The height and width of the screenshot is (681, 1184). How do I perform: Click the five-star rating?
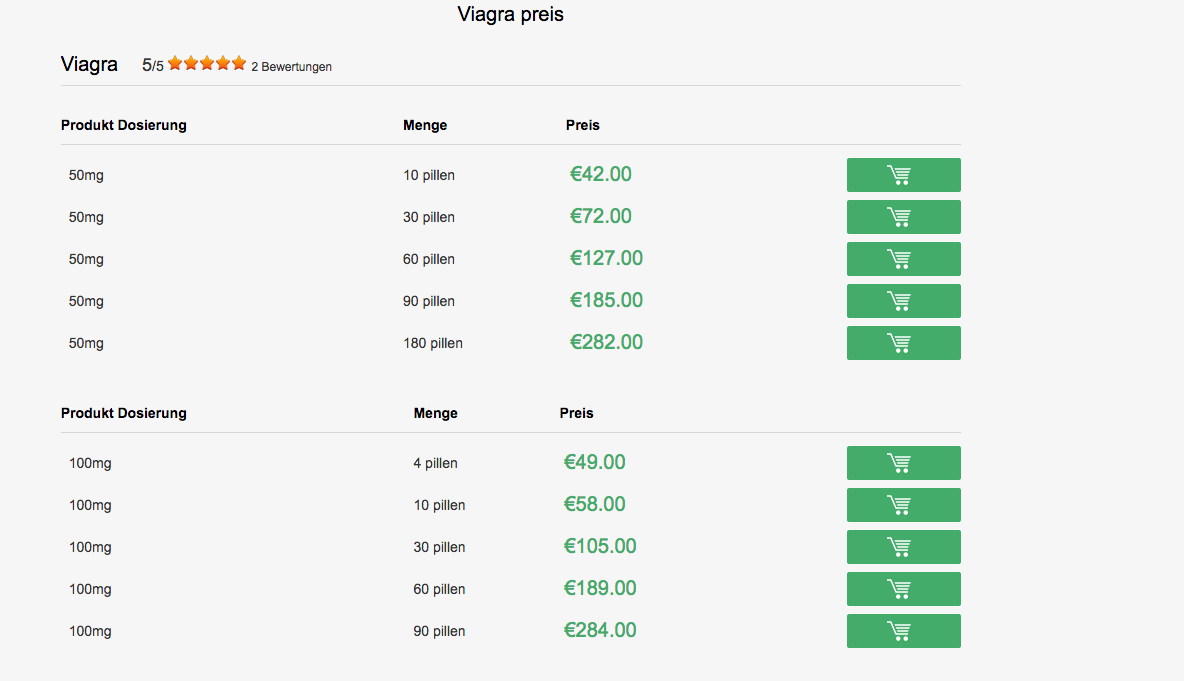click(207, 64)
